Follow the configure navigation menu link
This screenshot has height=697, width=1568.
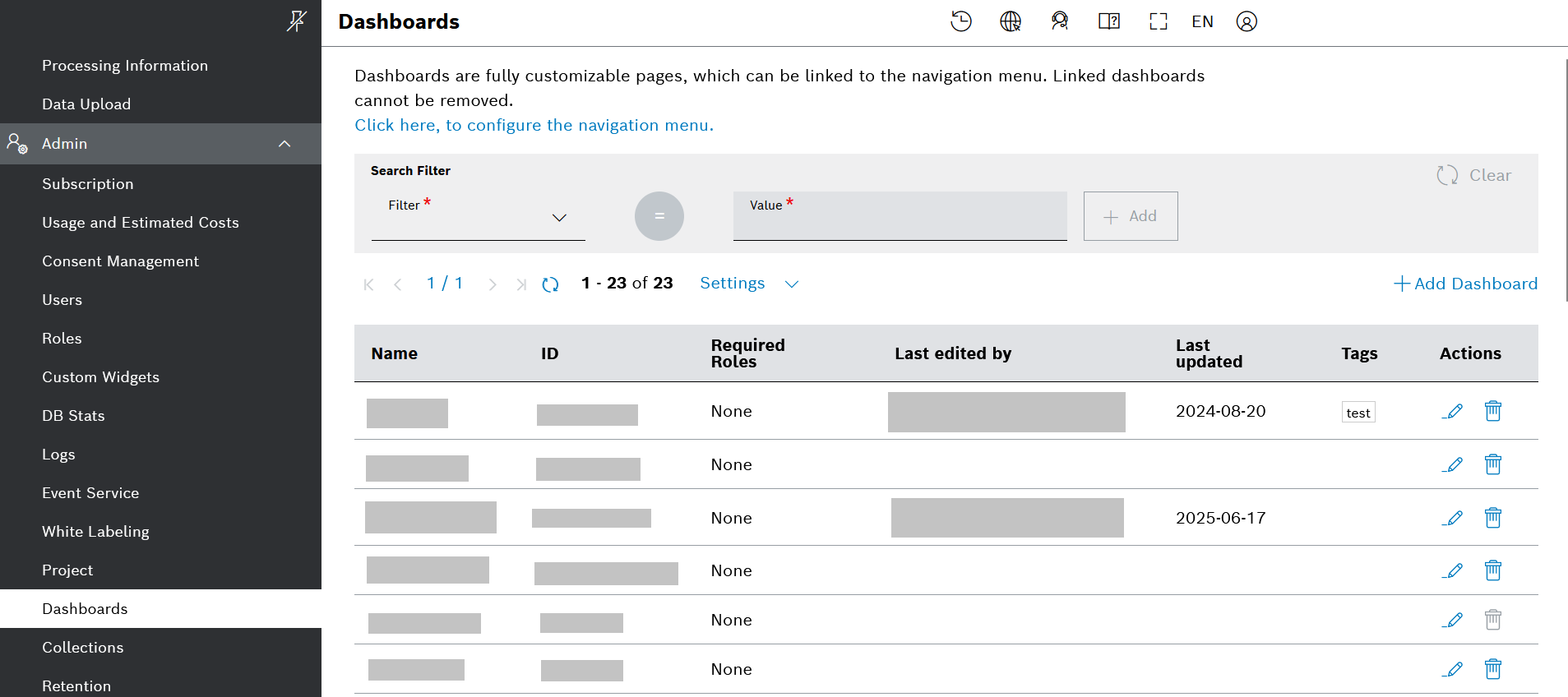point(534,125)
